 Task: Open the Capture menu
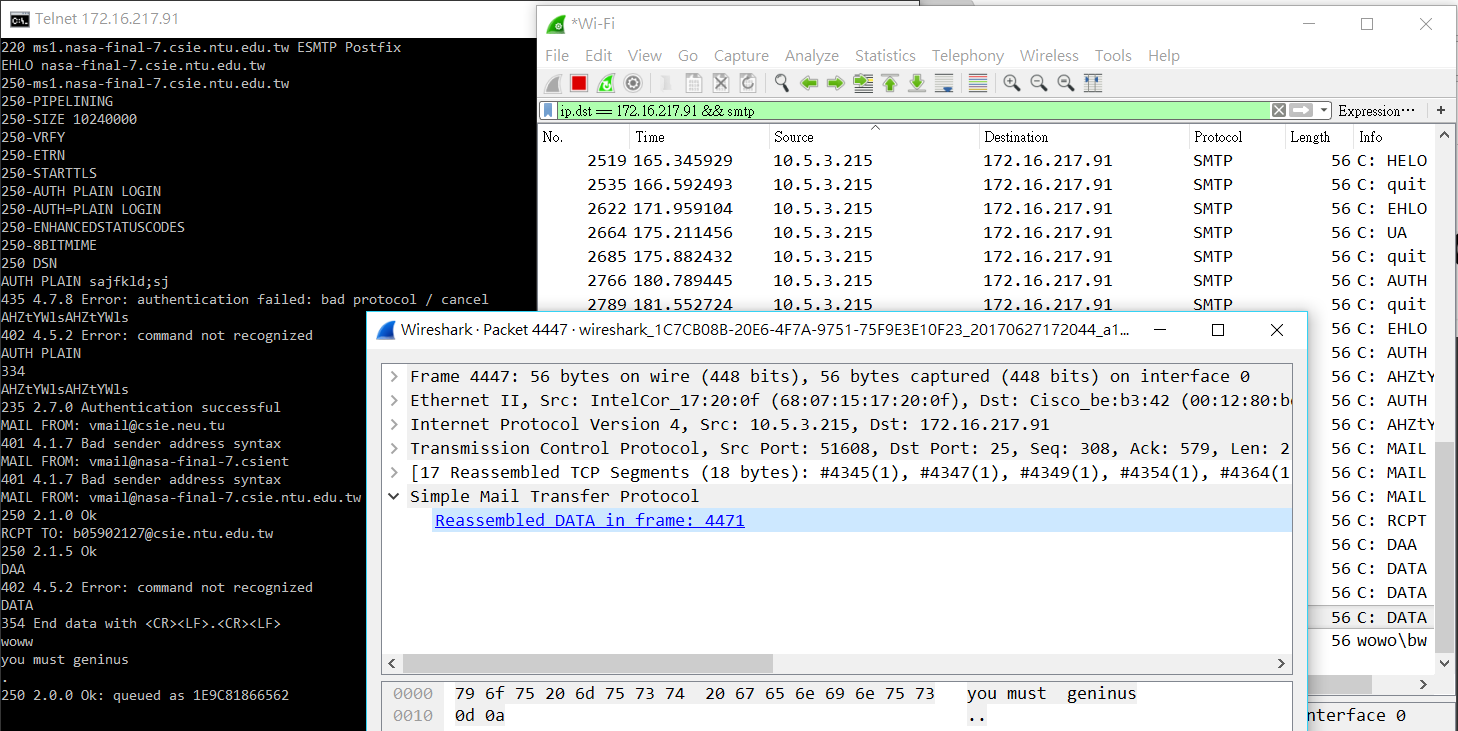(741, 56)
